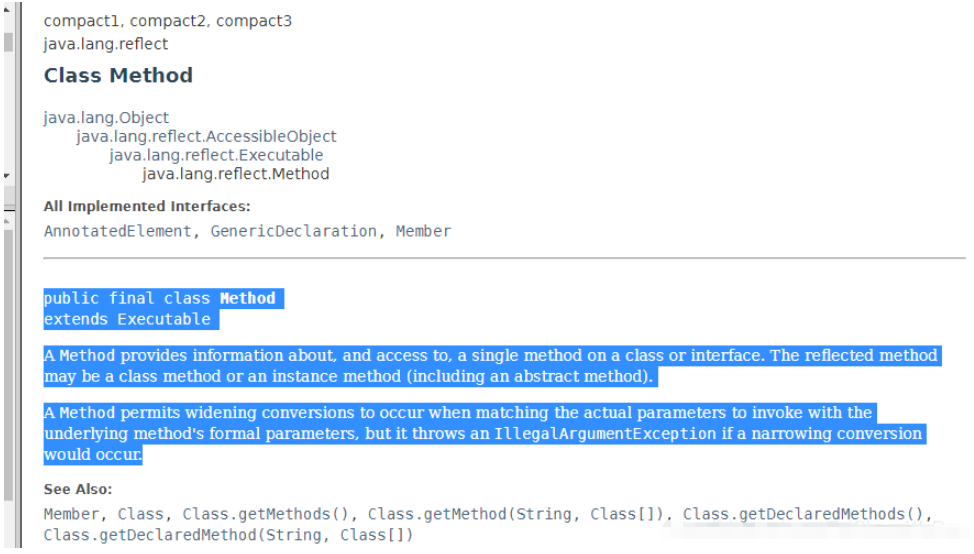Open Class.getDeclaredMethods() link

coord(806,514)
